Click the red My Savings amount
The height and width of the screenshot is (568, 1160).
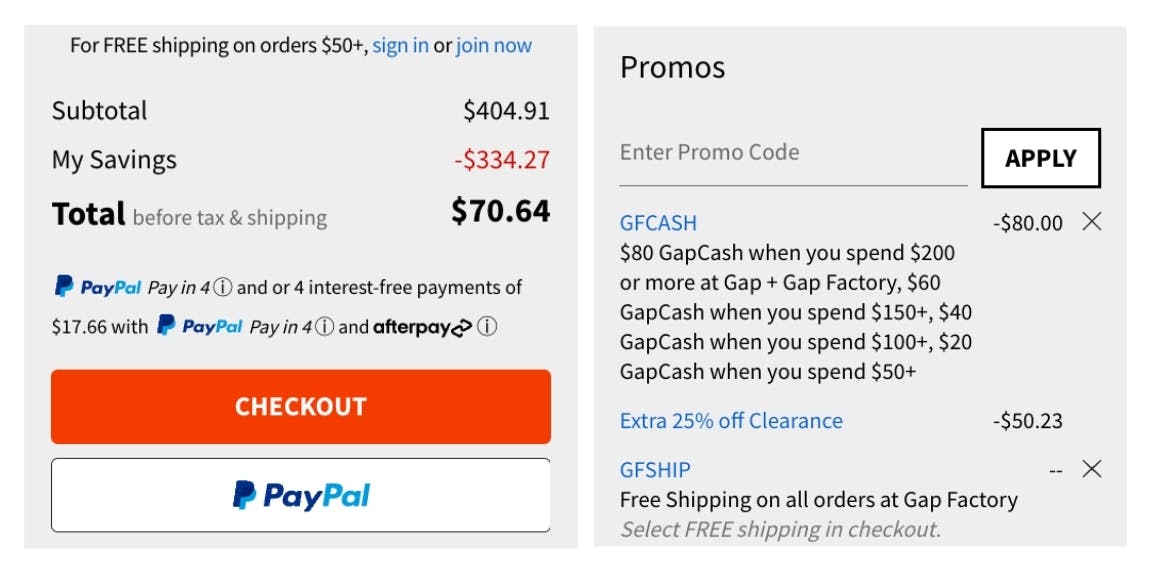(x=501, y=160)
